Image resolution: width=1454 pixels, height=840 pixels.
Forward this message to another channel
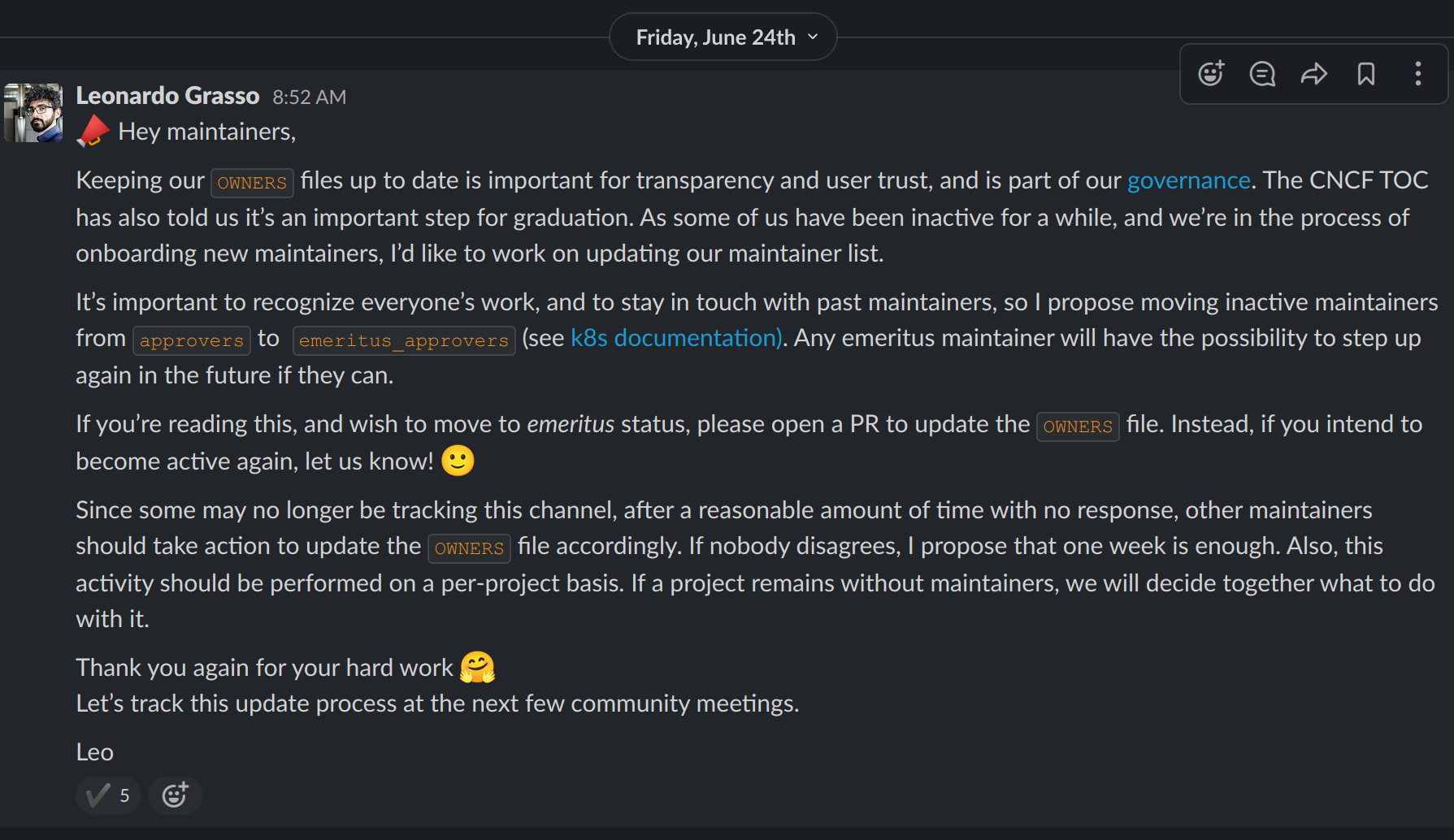(1314, 73)
